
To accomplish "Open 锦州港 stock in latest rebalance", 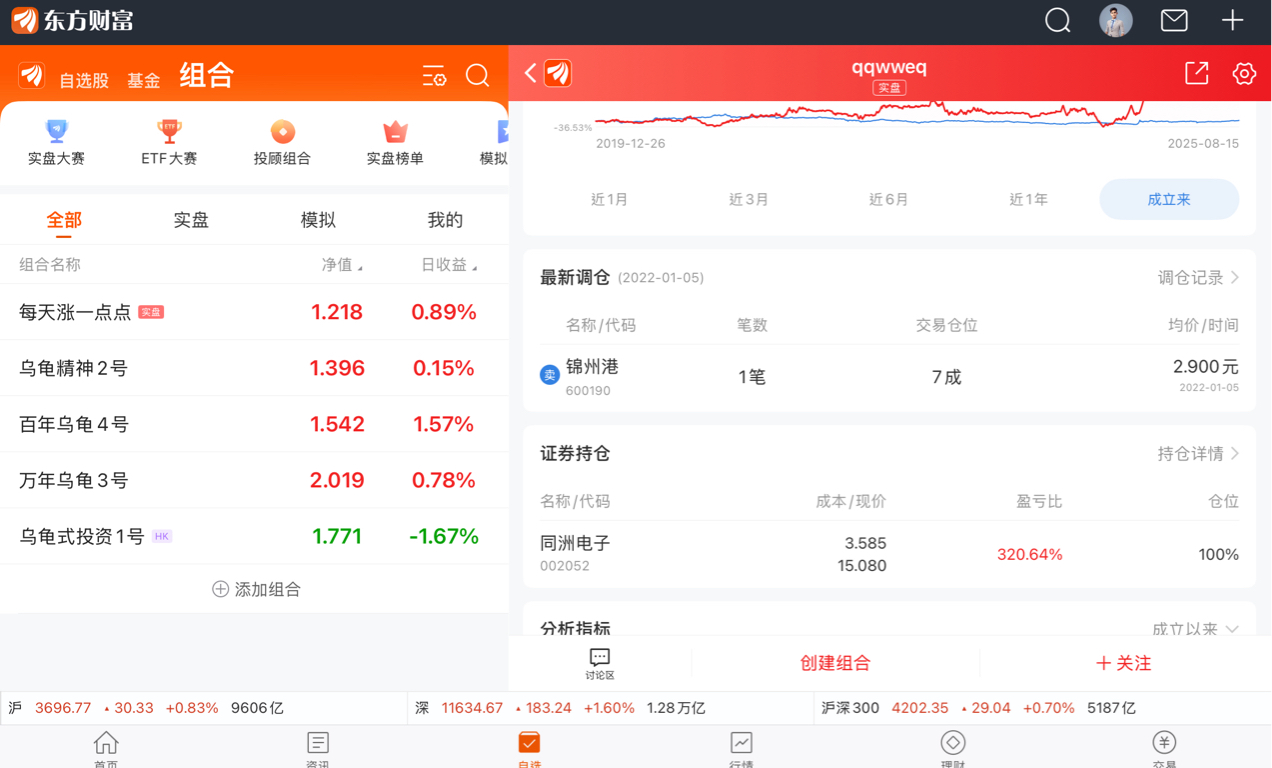I will point(889,377).
